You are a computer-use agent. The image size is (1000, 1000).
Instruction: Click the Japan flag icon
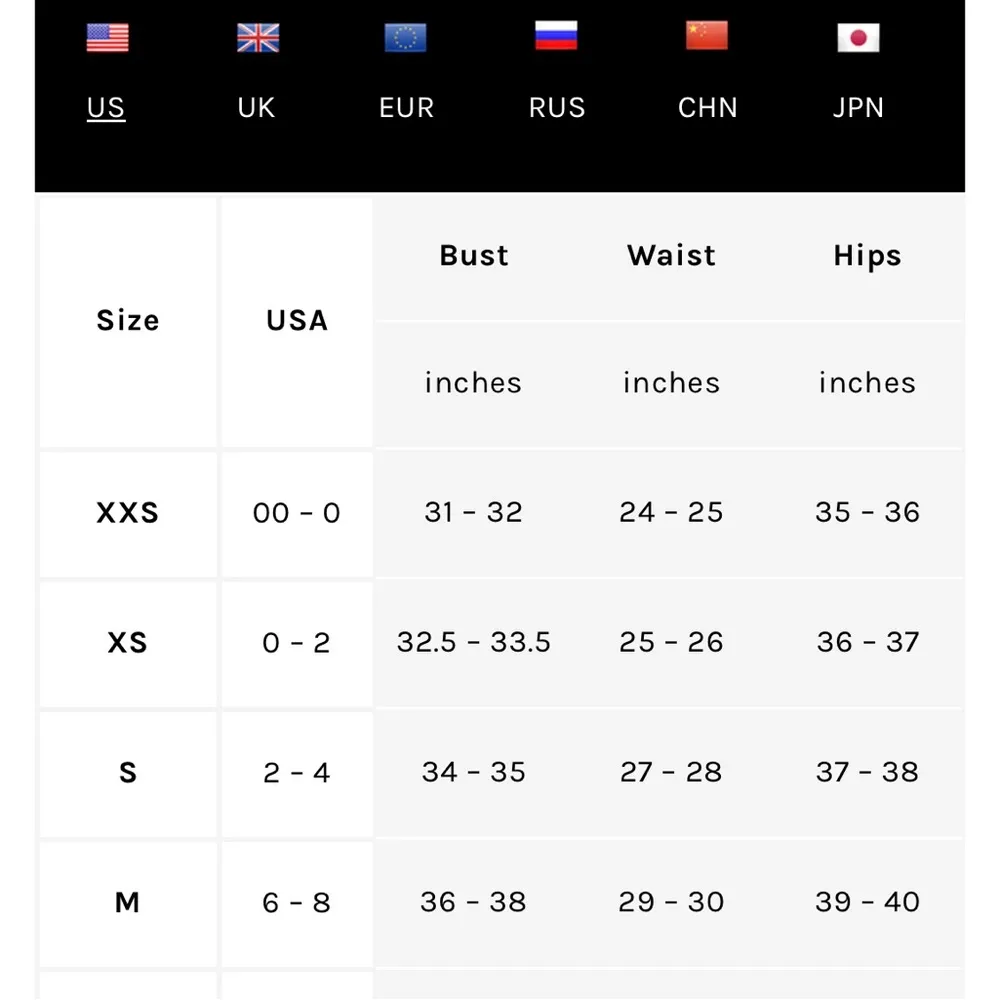pyautogui.click(x=857, y=38)
